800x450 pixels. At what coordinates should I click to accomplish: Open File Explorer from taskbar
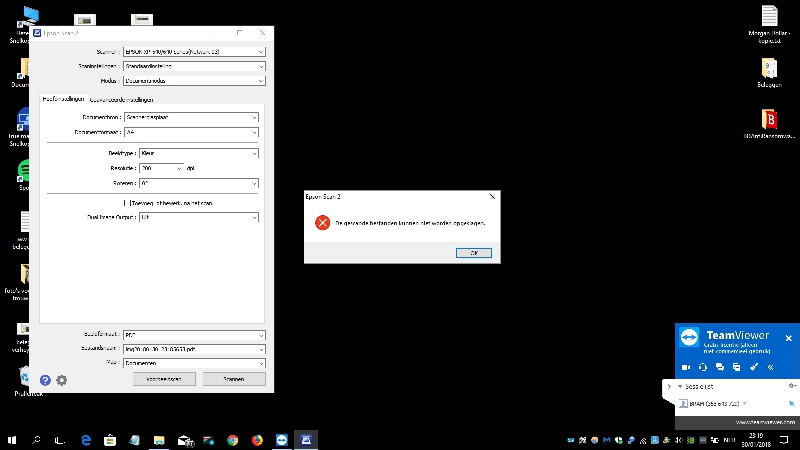click(159, 440)
